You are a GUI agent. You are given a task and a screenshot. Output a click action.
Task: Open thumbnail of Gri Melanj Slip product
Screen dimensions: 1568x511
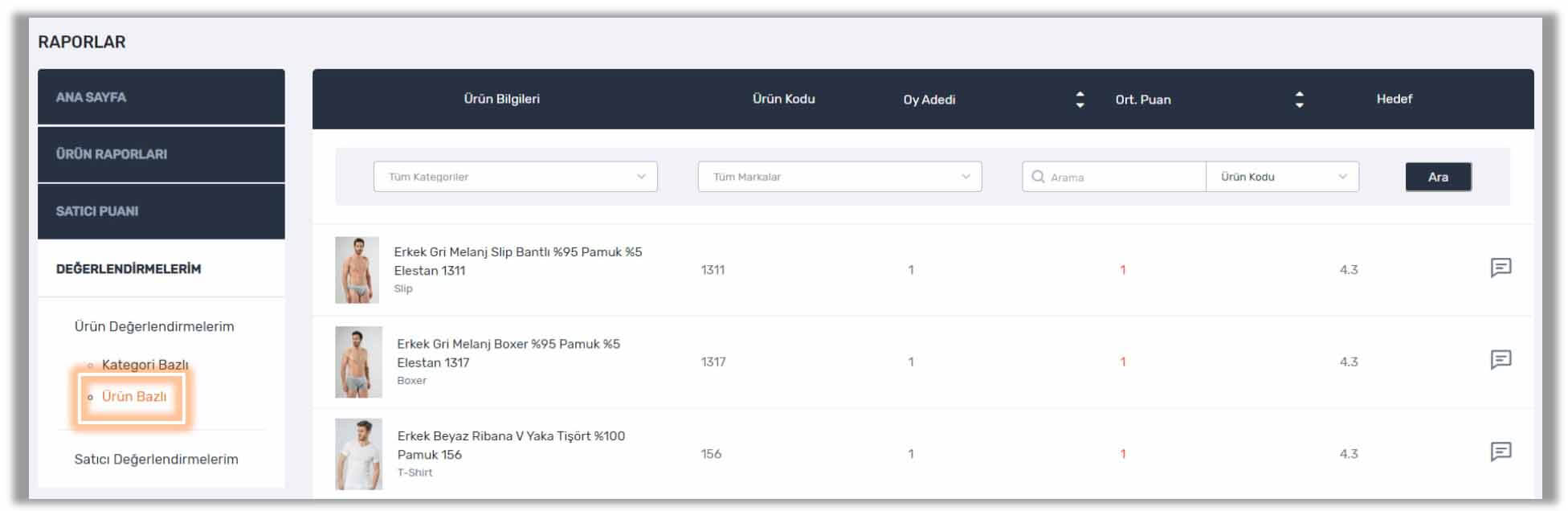coord(357,270)
